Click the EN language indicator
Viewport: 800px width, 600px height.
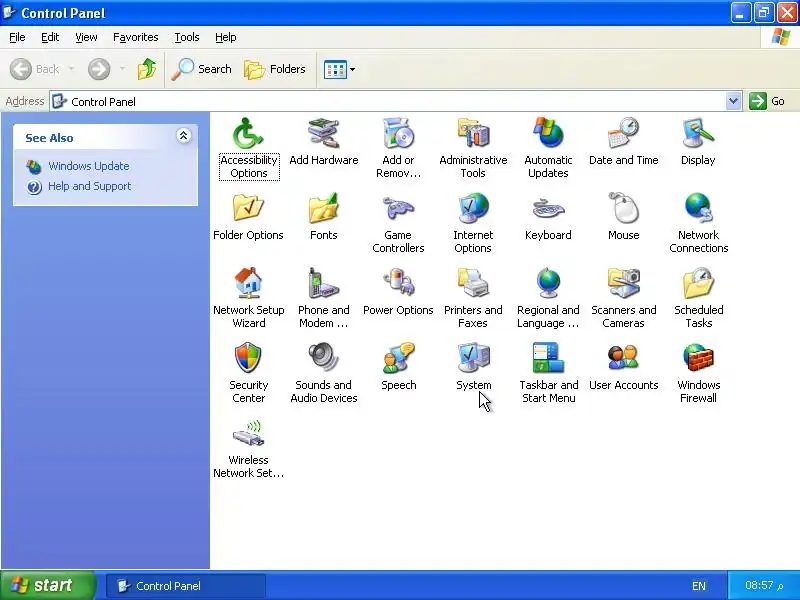[x=699, y=586]
